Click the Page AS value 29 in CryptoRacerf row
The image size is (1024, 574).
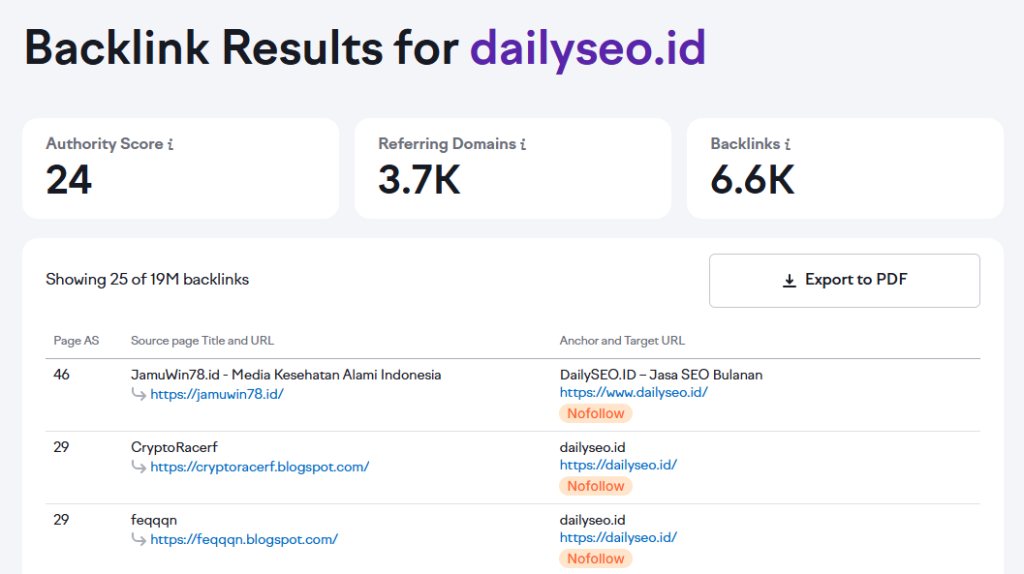click(x=61, y=447)
